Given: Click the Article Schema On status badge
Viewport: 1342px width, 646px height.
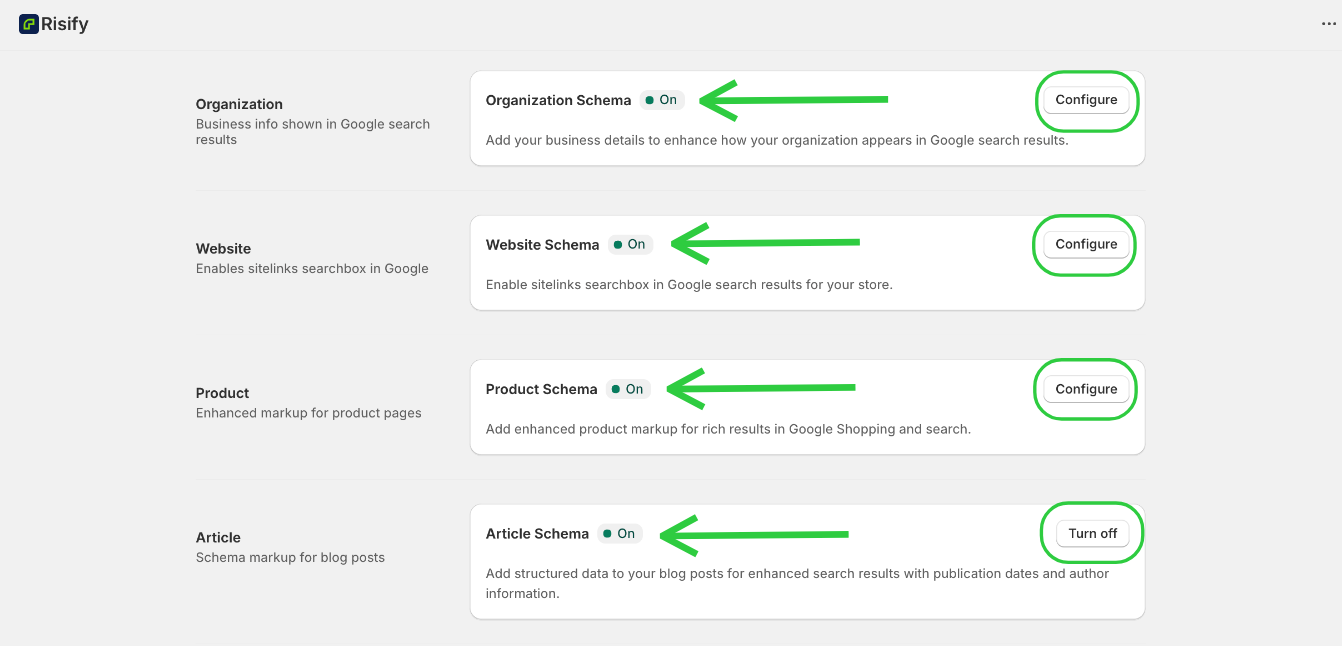Looking at the screenshot, I should [620, 534].
